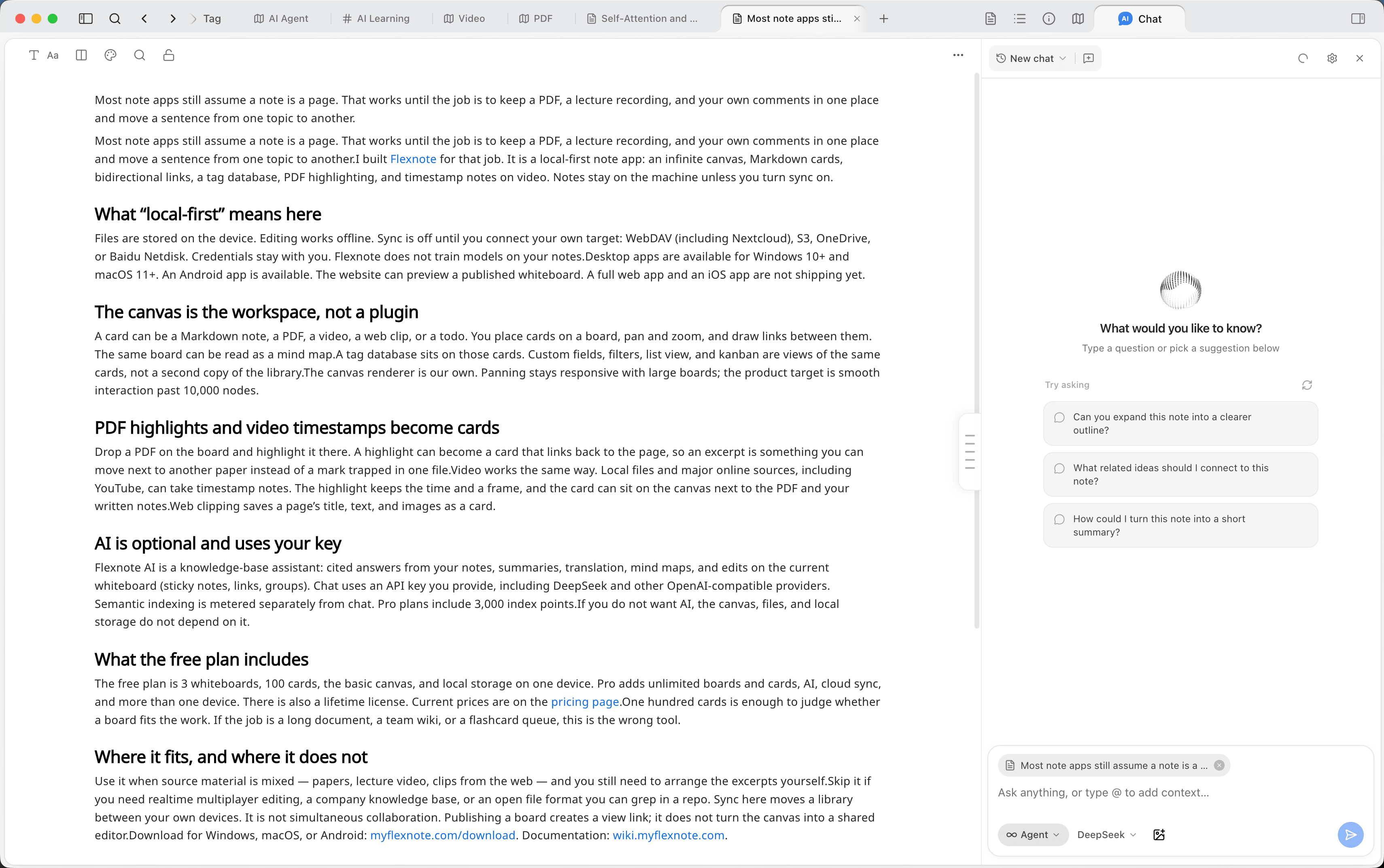1384x868 pixels.
Task: Toggle the right sidebar panel icon
Action: [x=1358, y=18]
